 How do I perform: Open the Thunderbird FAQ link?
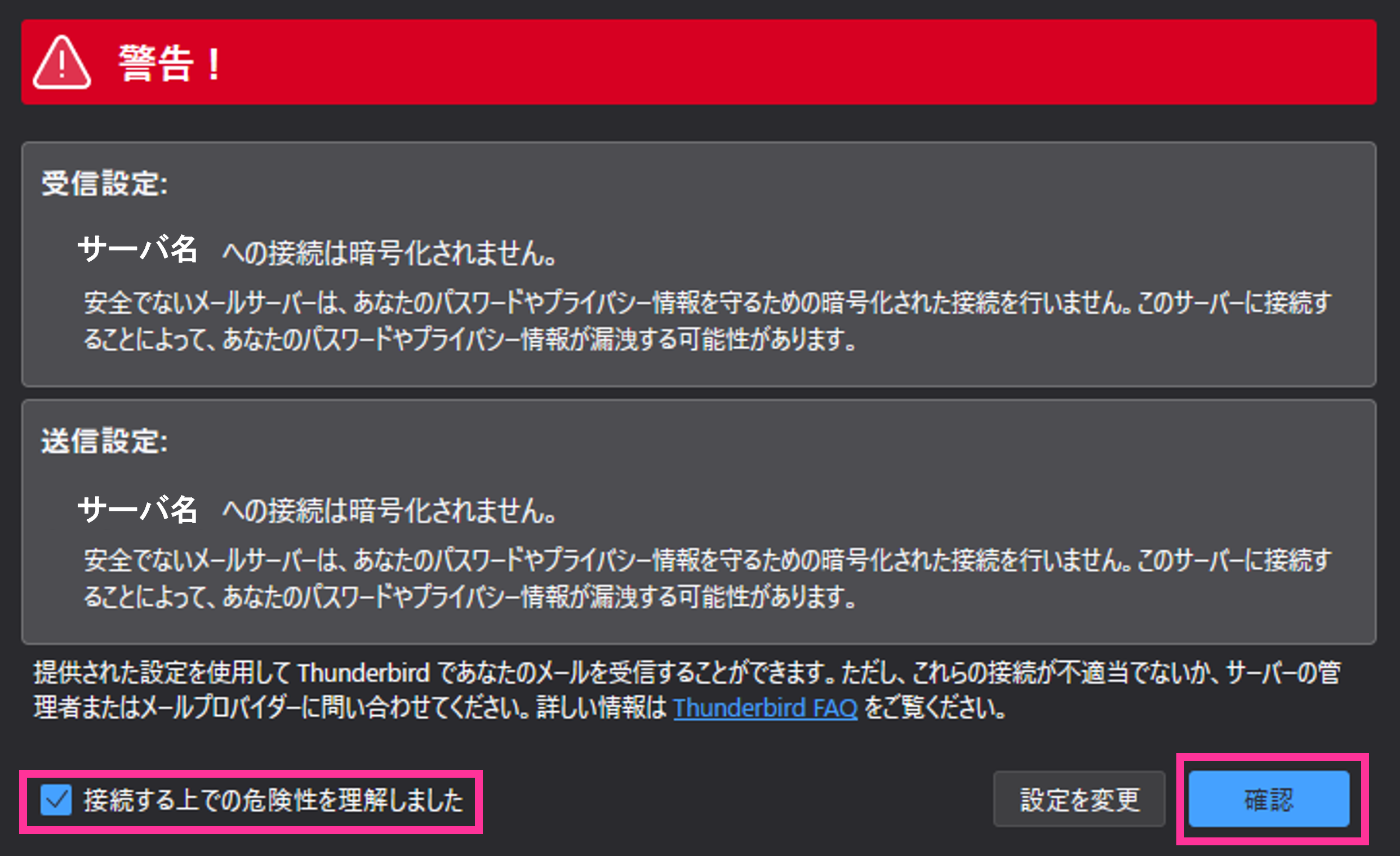(x=765, y=708)
